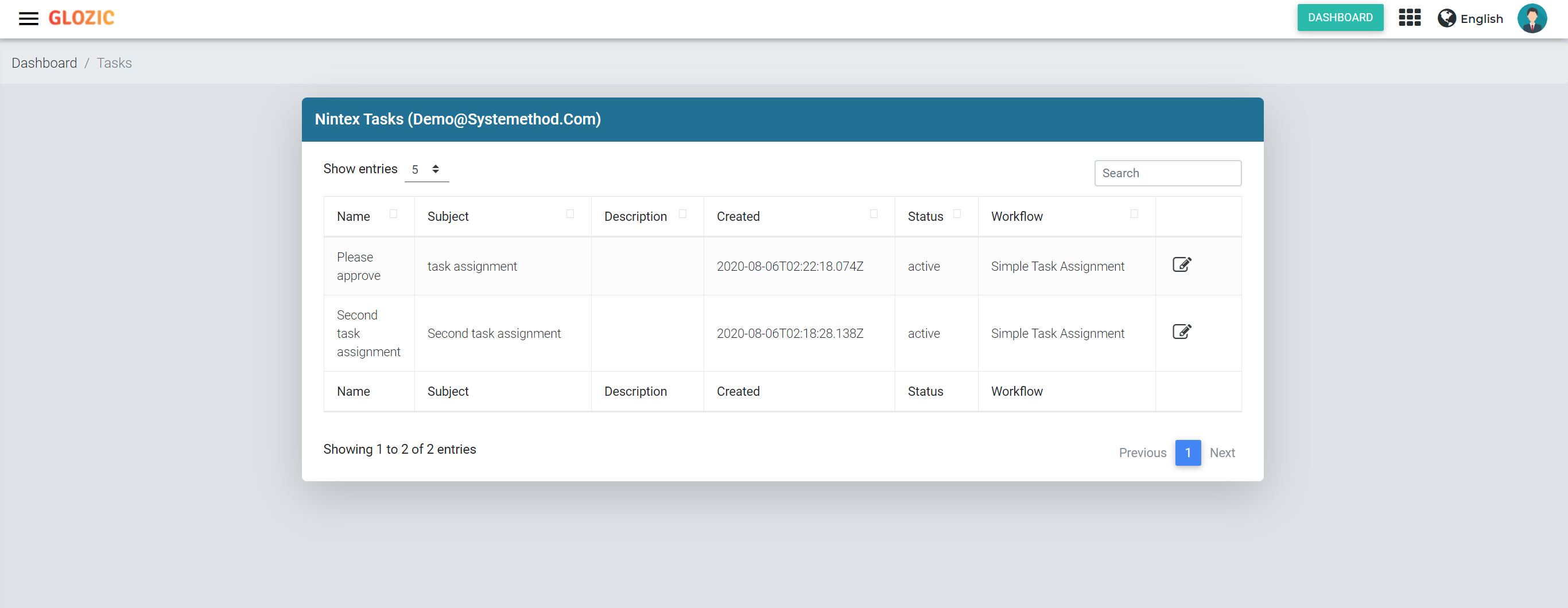Click the GLOZIC logo
Screen dimensions: 1568x608
point(81,18)
